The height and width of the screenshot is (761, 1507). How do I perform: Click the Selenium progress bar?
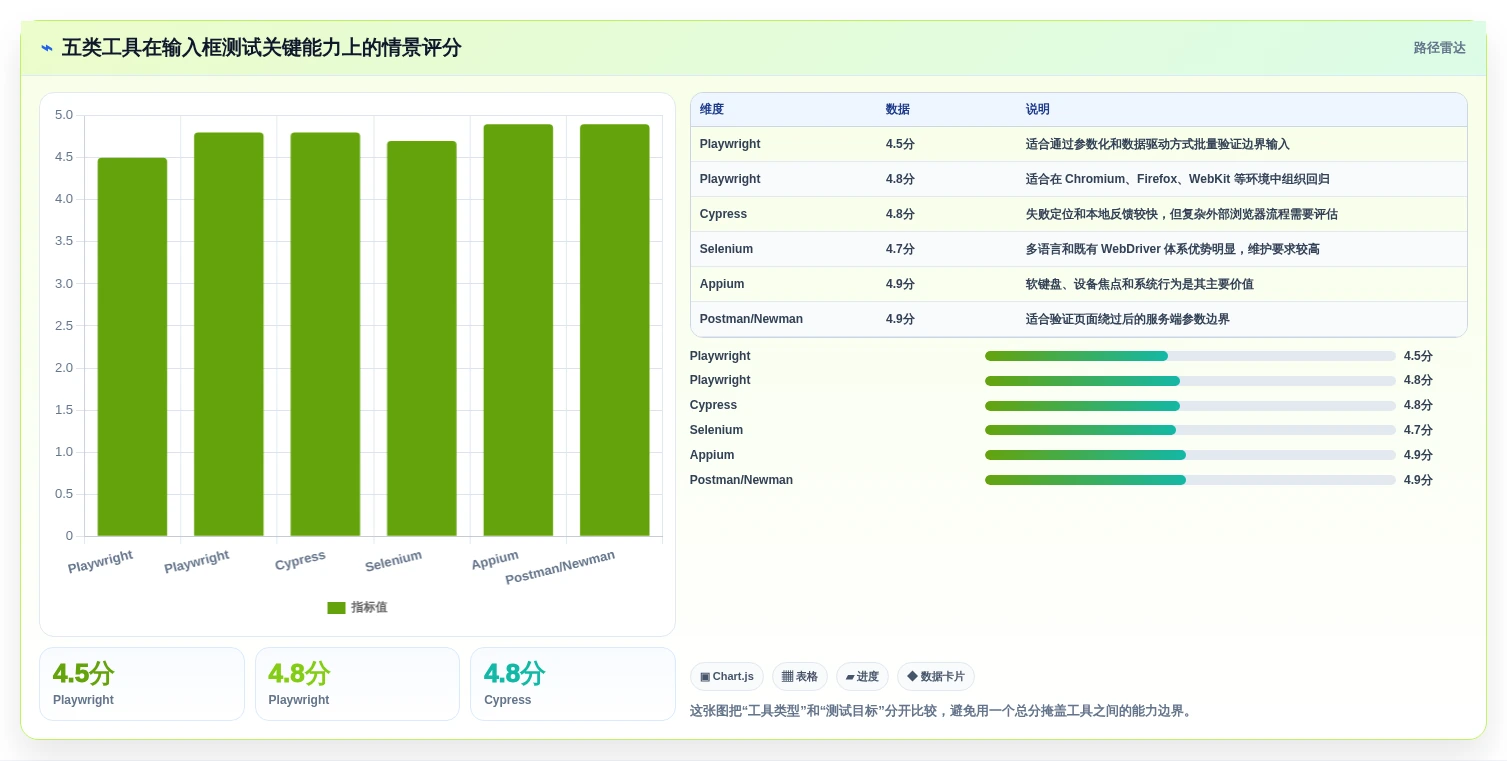[1190, 430]
